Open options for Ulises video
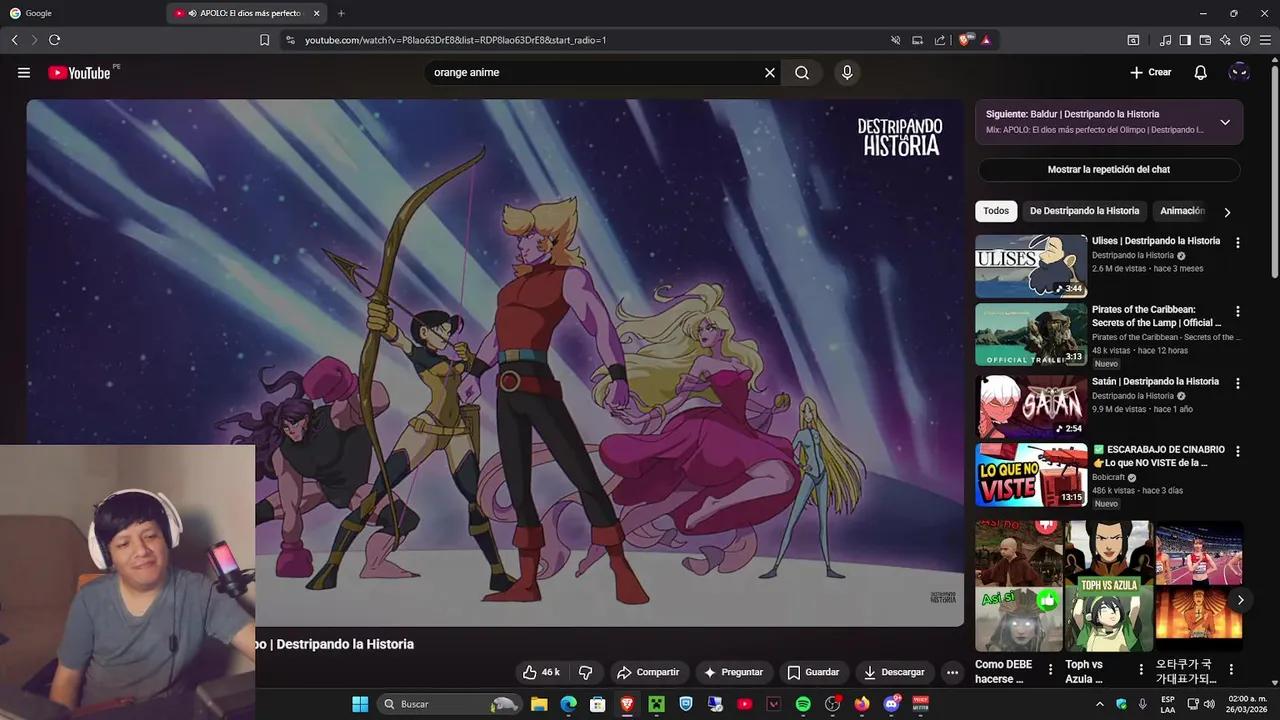Viewport: 1280px width, 720px height. [x=1238, y=243]
